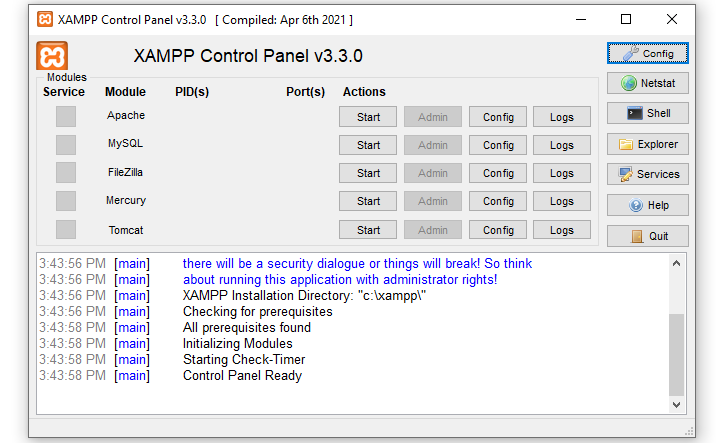Click the MySQL Admin button
This screenshot has height=443, width=716.
coord(433,145)
